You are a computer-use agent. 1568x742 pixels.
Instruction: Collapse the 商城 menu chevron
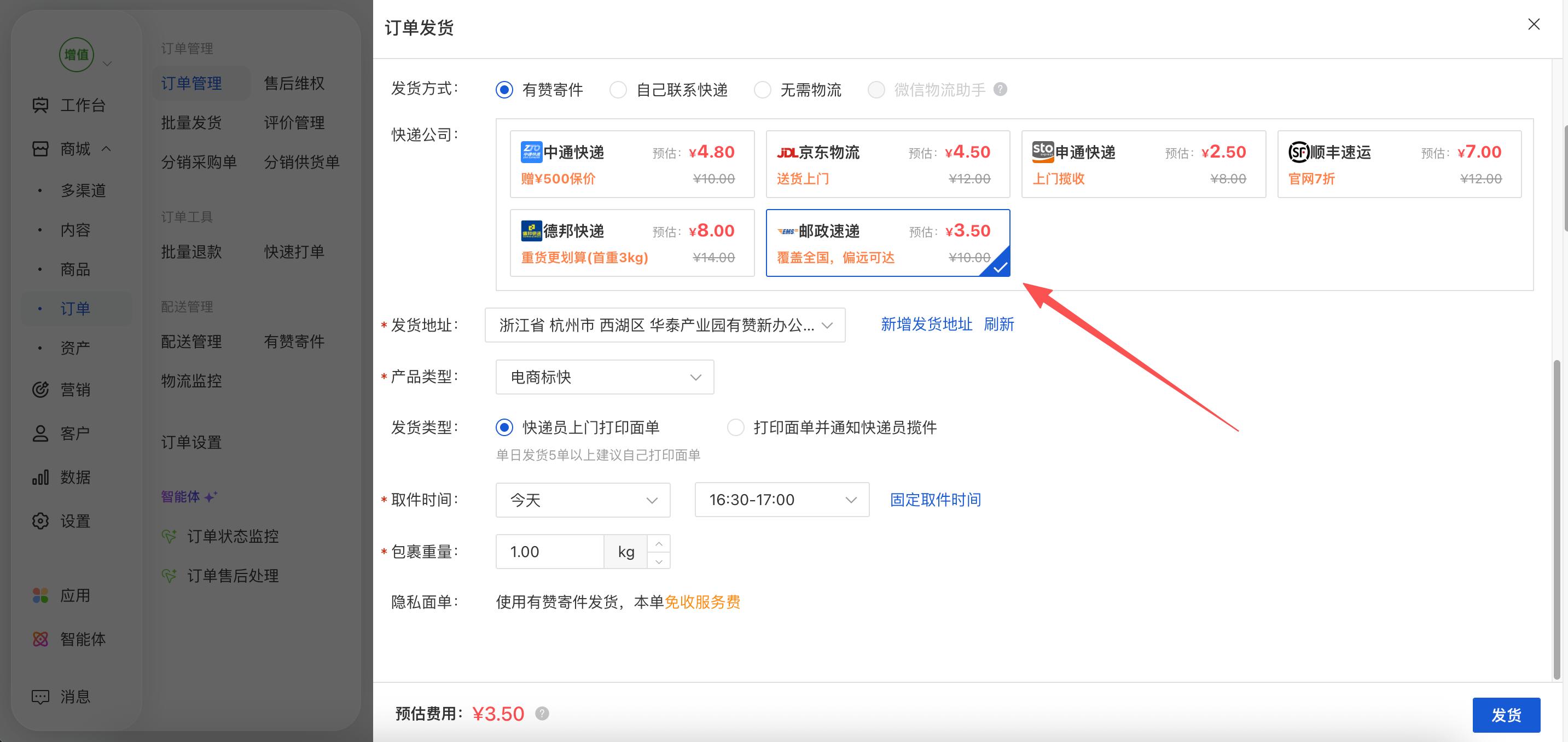tap(106, 148)
